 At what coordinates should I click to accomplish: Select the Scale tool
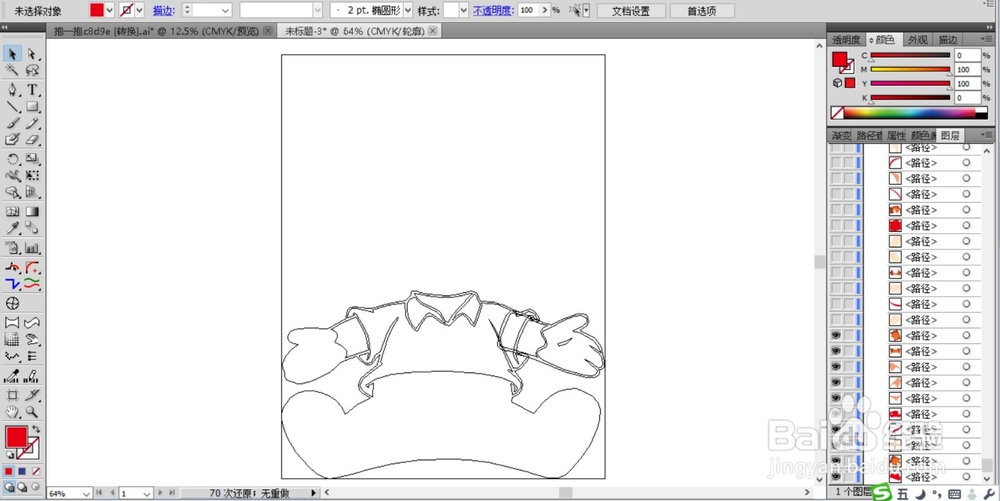[x=32, y=159]
